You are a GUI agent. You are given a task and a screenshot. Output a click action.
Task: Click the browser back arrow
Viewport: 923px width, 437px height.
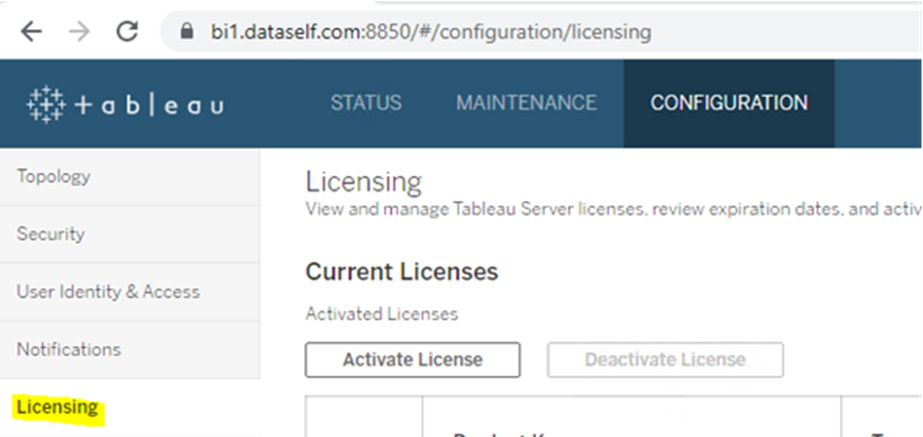pos(32,31)
